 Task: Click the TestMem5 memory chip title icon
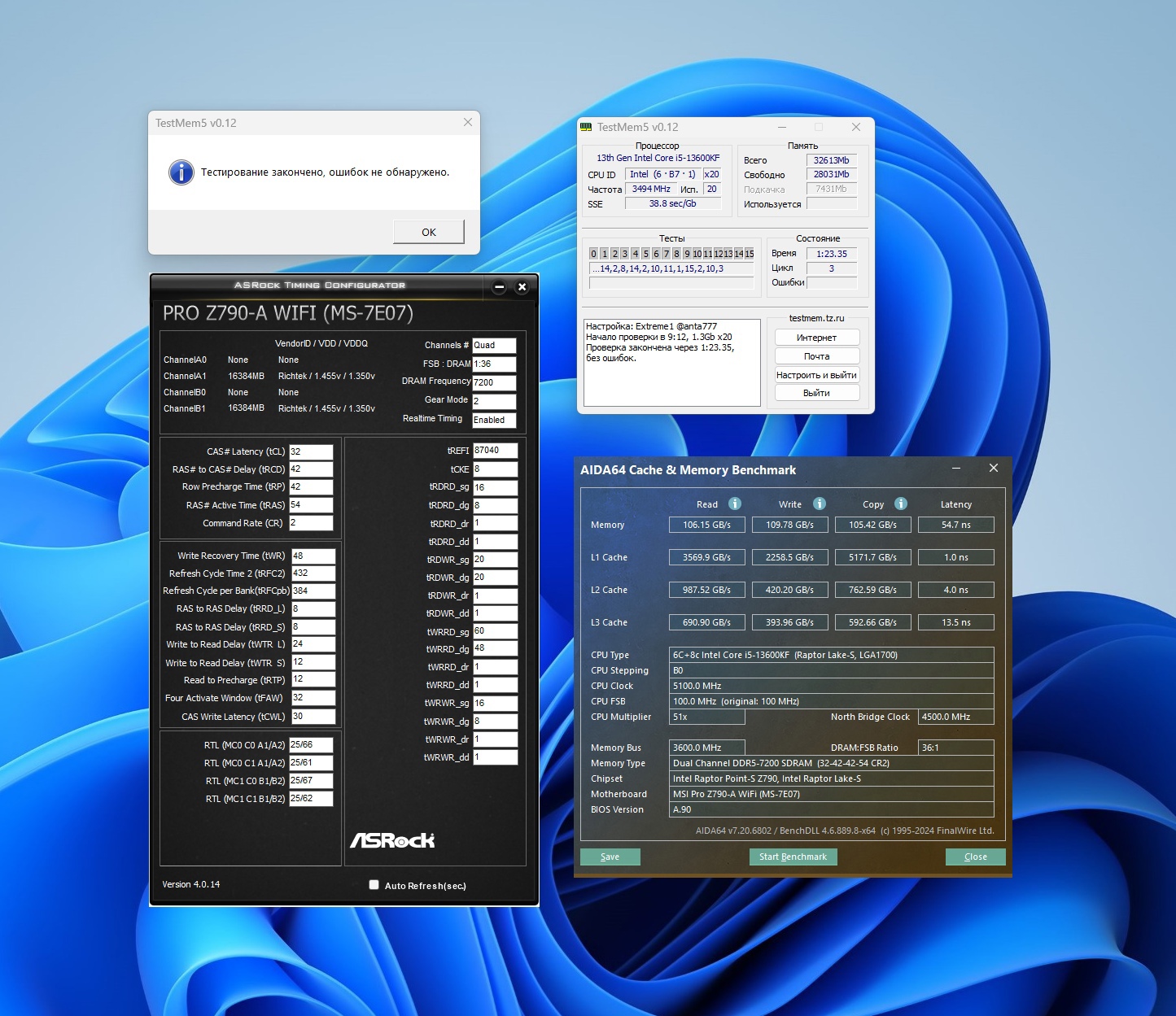(586, 127)
